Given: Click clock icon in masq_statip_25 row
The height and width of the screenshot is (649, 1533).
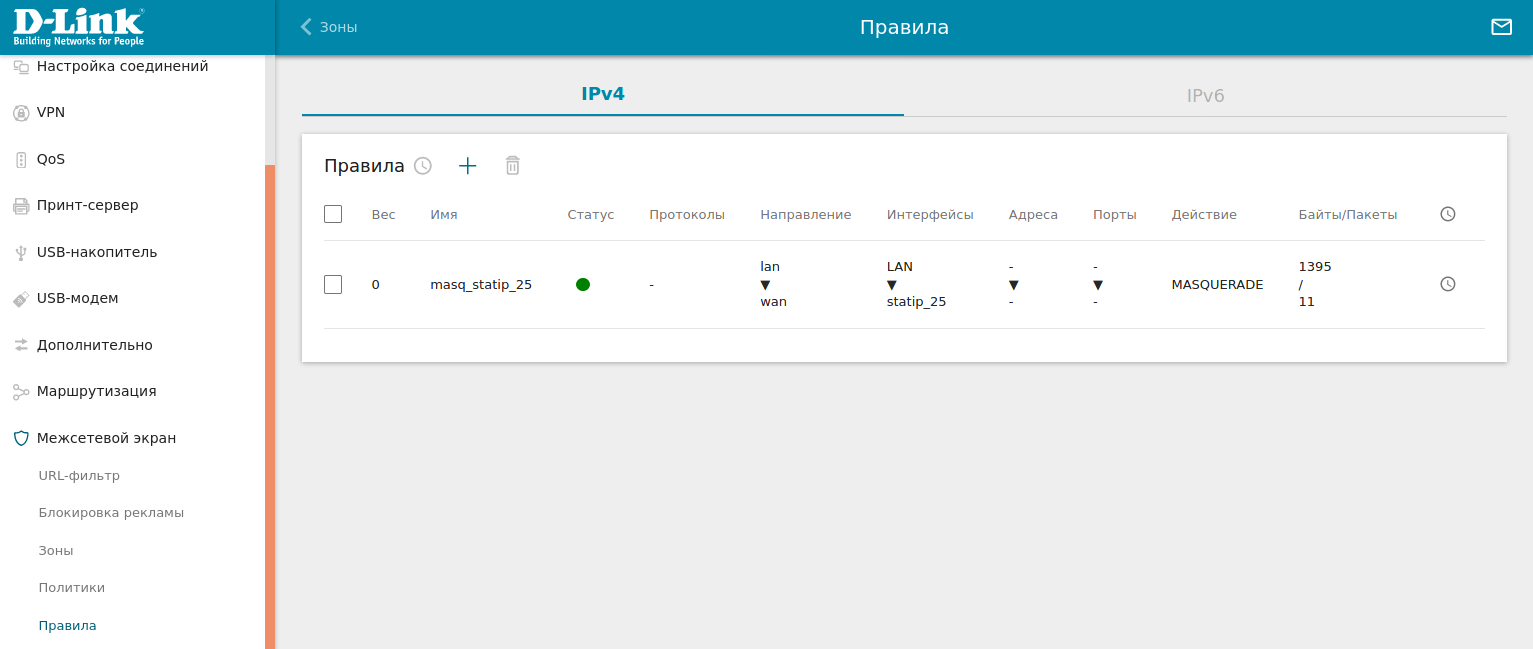Looking at the screenshot, I should click(x=1447, y=284).
